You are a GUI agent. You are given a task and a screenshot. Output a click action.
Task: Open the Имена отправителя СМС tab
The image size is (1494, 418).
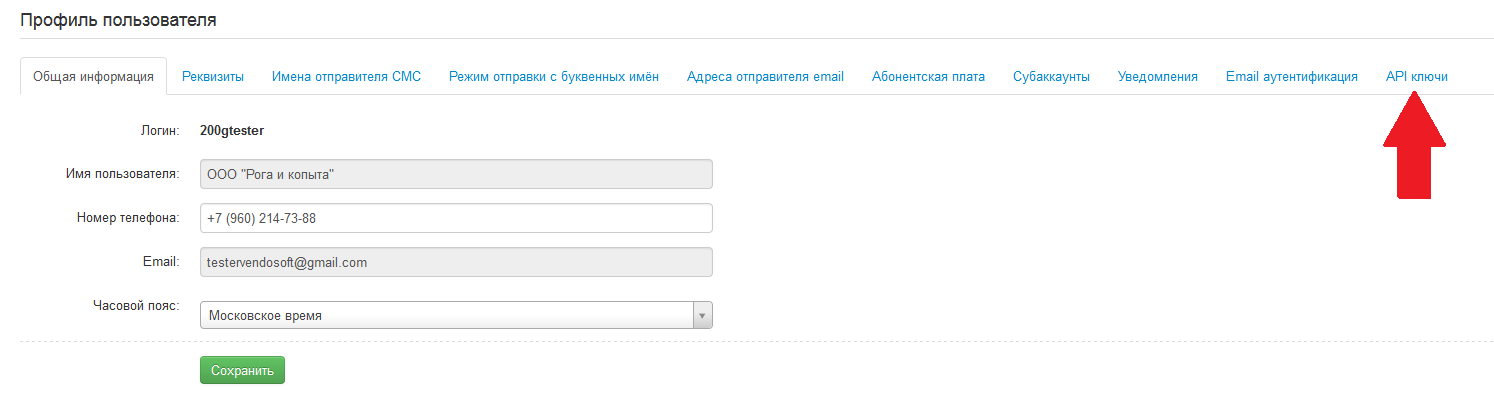pyautogui.click(x=346, y=77)
